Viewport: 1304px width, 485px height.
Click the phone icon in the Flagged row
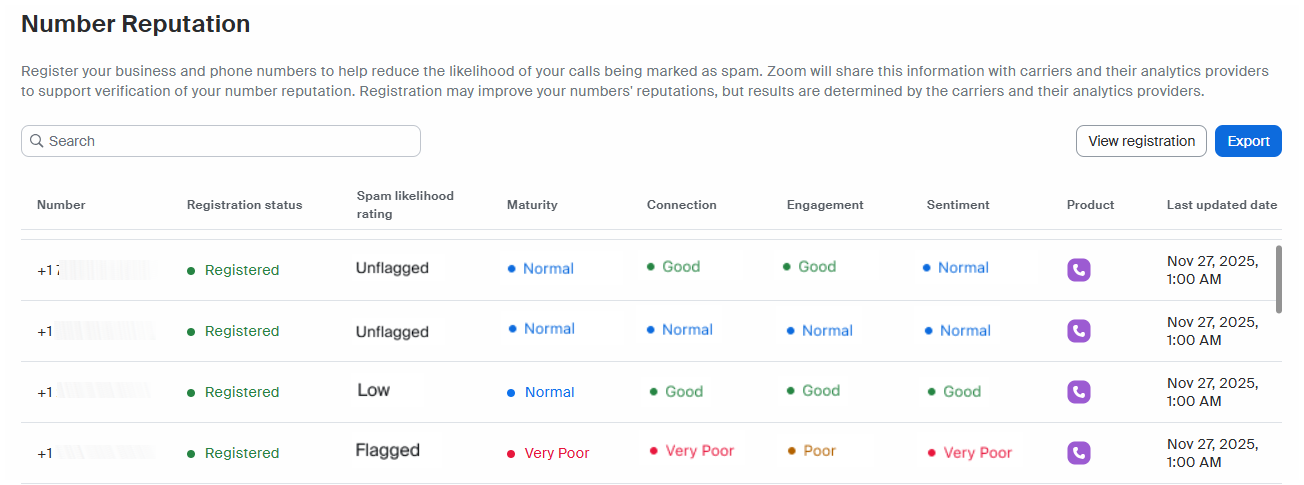click(1078, 453)
